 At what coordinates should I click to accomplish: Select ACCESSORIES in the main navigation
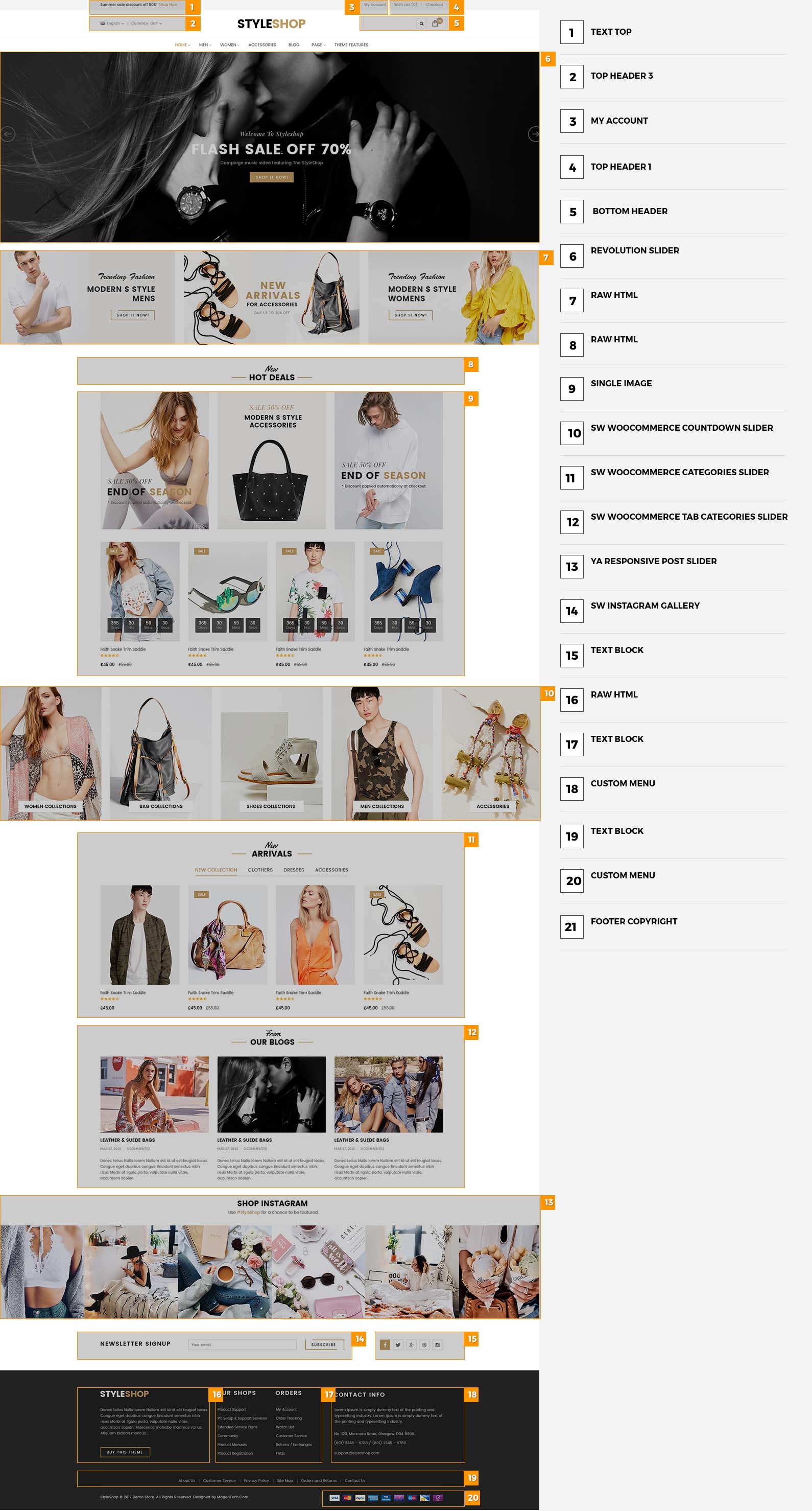pyautogui.click(x=262, y=44)
